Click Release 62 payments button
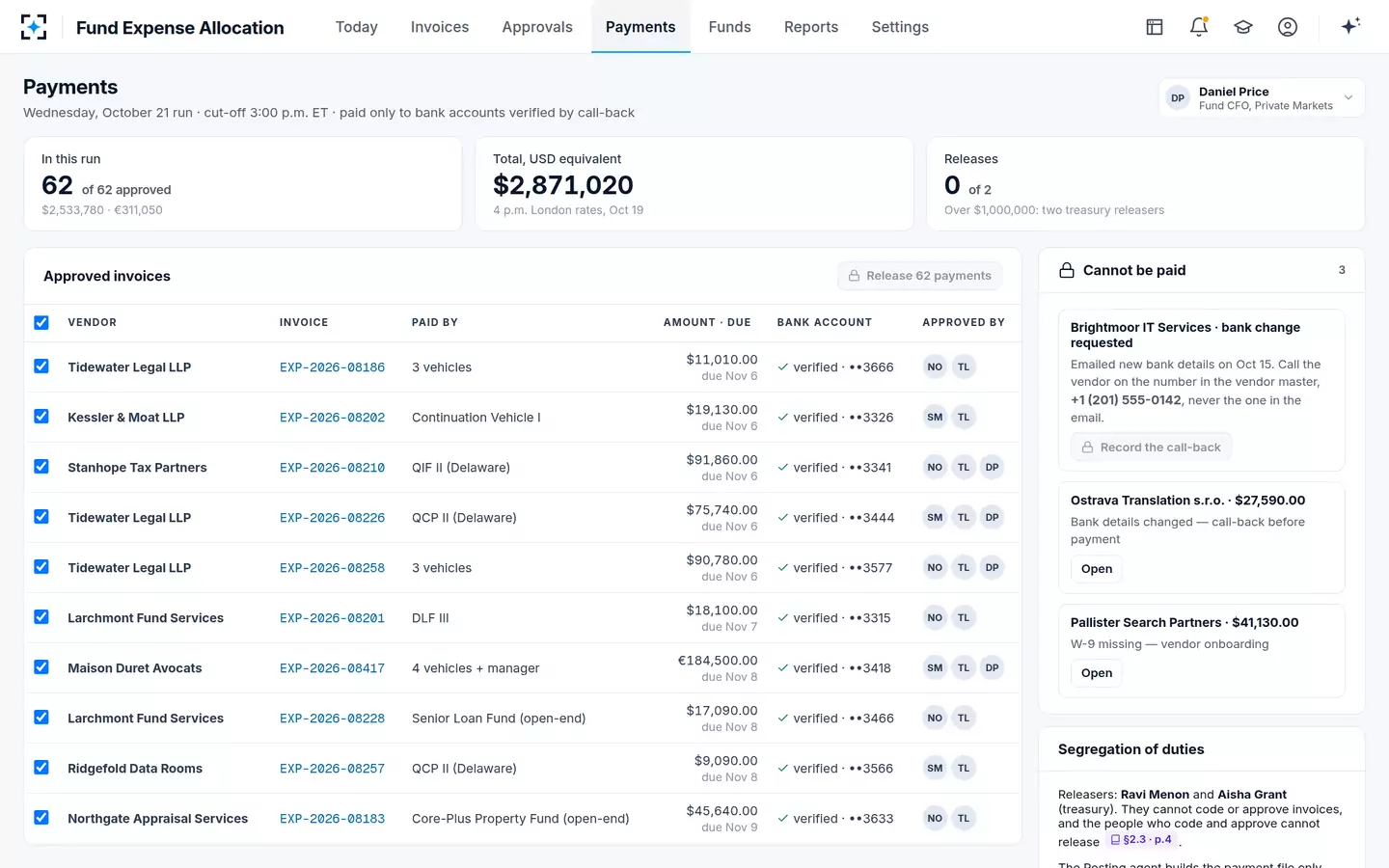Screen dimensions: 1389x868 pos(920,276)
